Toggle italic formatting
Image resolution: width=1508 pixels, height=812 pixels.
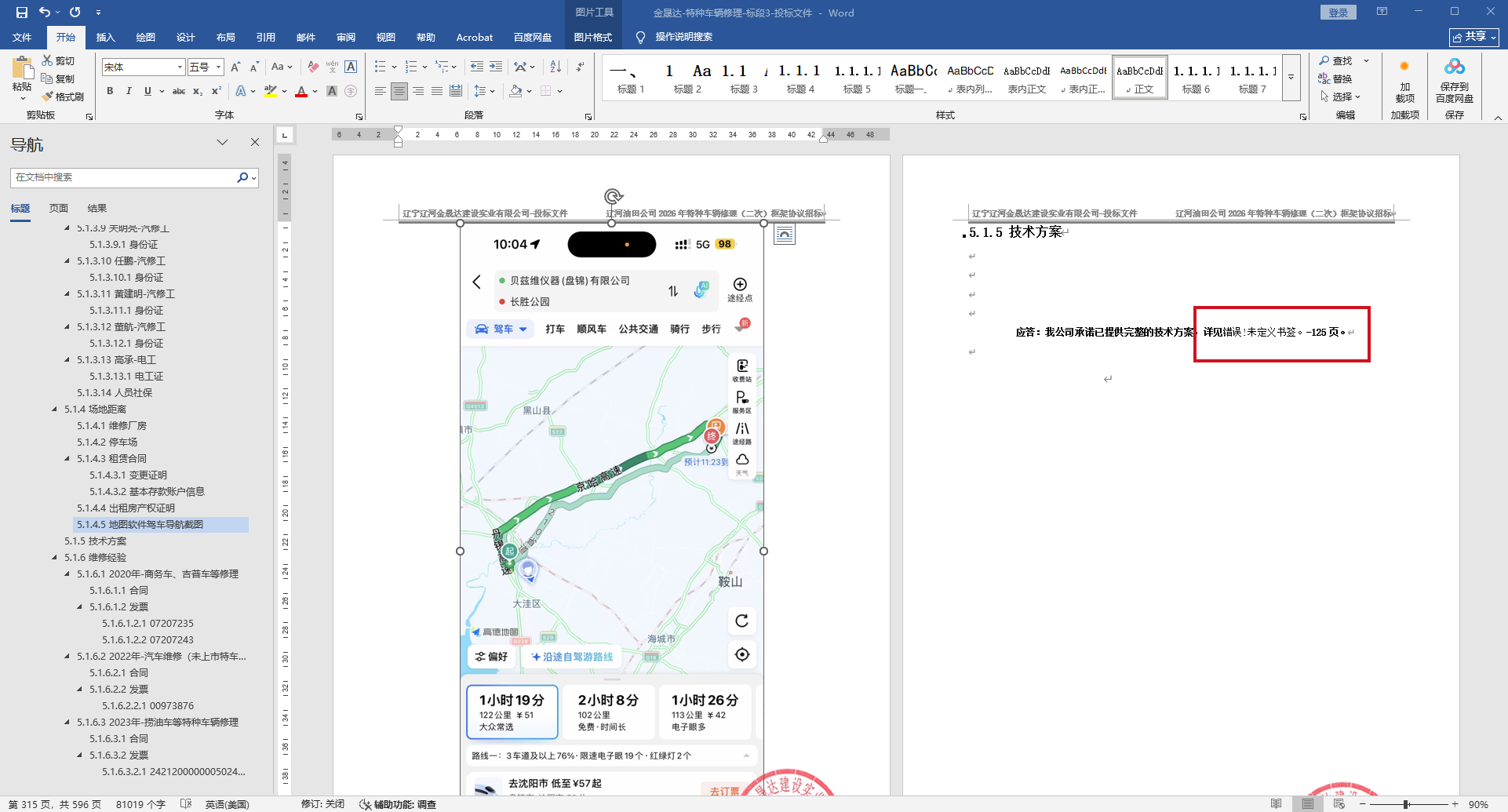click(x=129, y=91)
